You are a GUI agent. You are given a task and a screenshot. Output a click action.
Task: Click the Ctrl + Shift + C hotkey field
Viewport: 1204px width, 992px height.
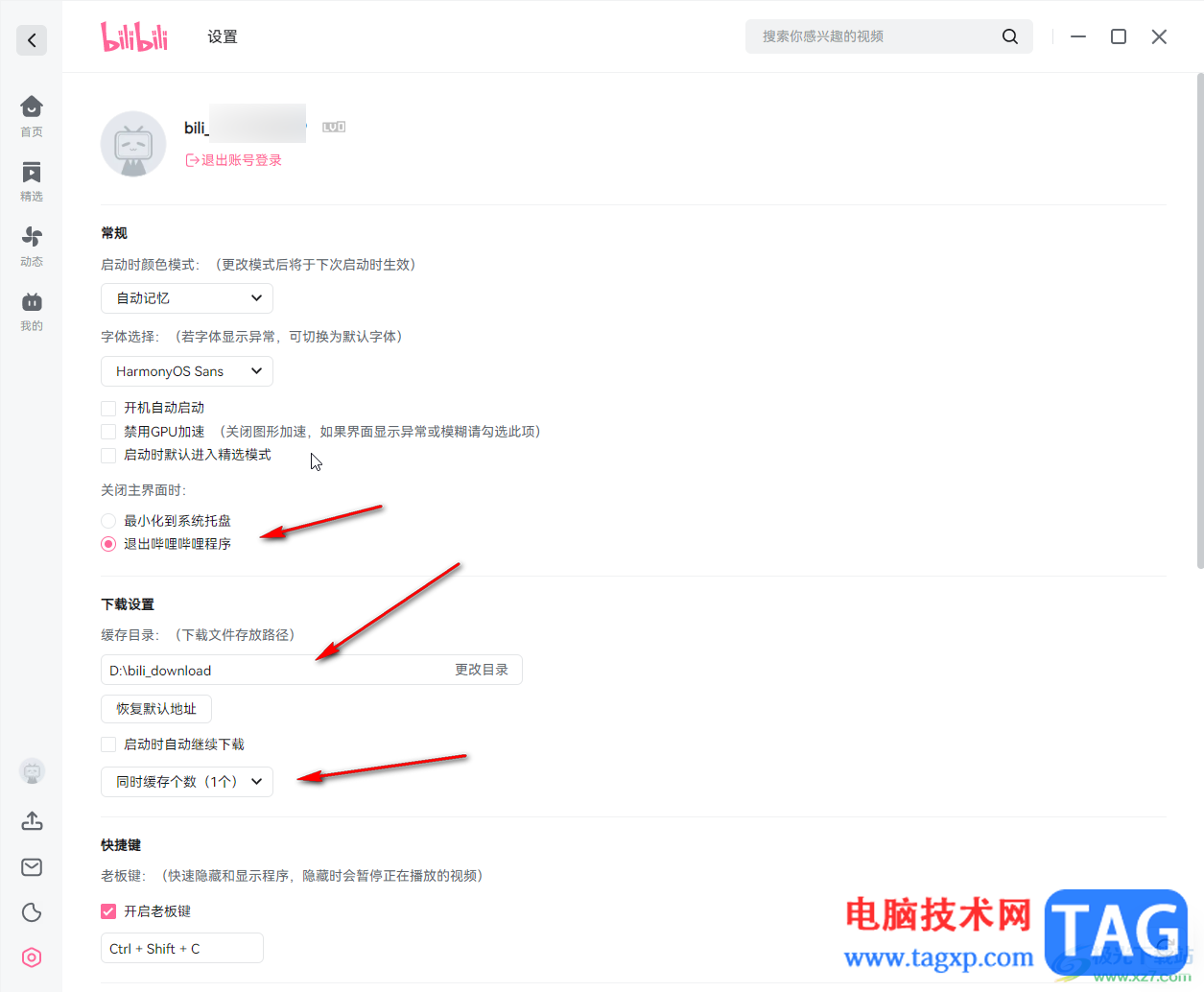(182, 949)
